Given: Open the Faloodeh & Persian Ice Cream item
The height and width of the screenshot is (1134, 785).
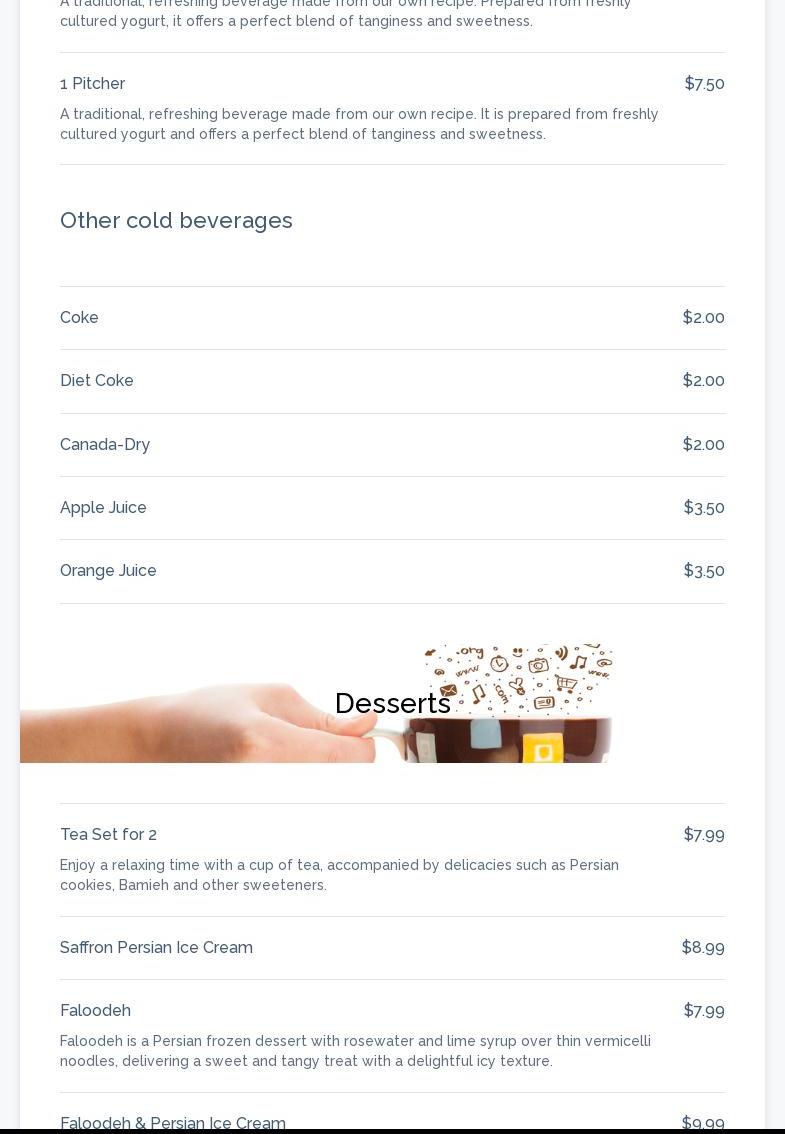Looking at the screenshot, I should click(x=173, y=1123).
